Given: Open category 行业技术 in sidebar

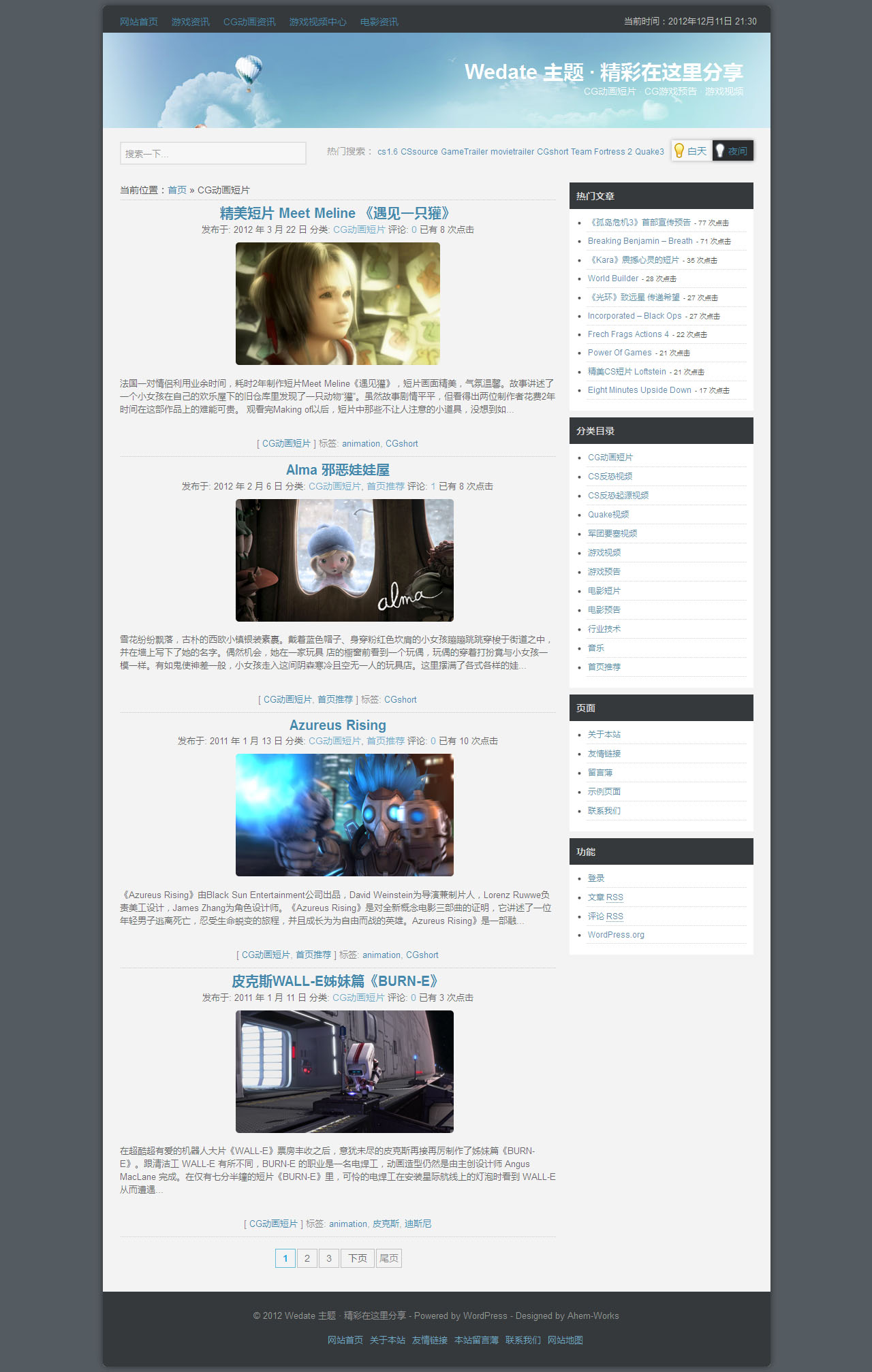Looking at the screenshot, I should pos(604,629).
